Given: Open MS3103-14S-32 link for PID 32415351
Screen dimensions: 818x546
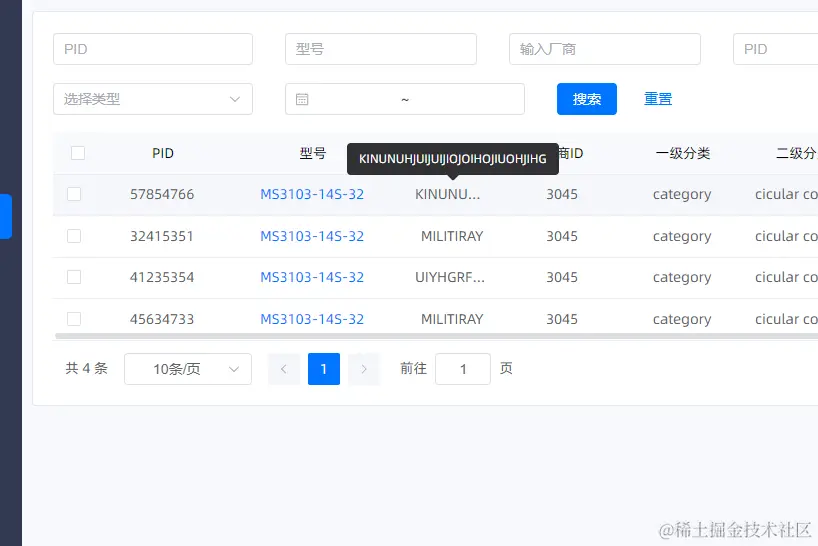Looking at the screenshot, I should (312, 236).
